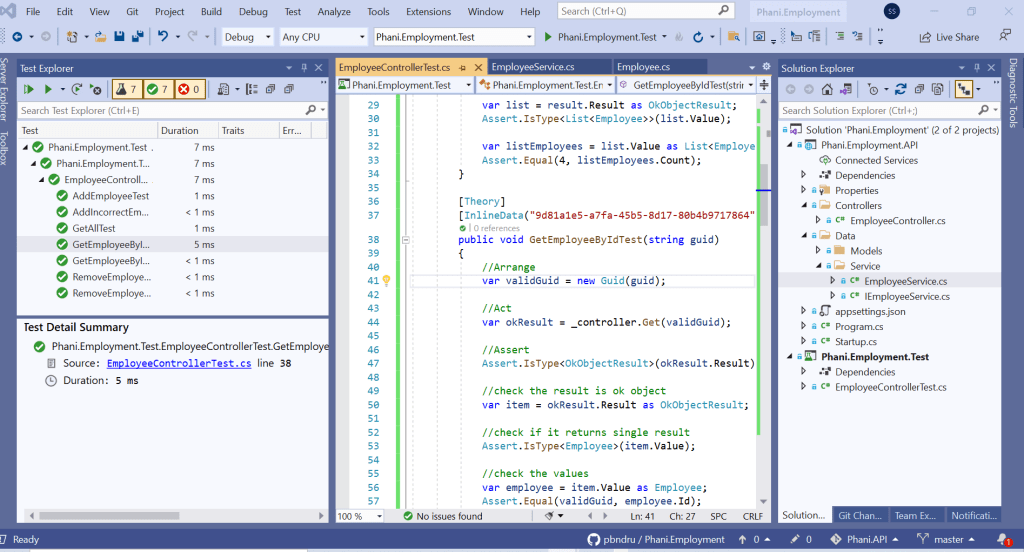This screenshot has height=552, width=1024.
Task: Click the EmployeeControllerTest.cs source link
Action: (178, 364)
